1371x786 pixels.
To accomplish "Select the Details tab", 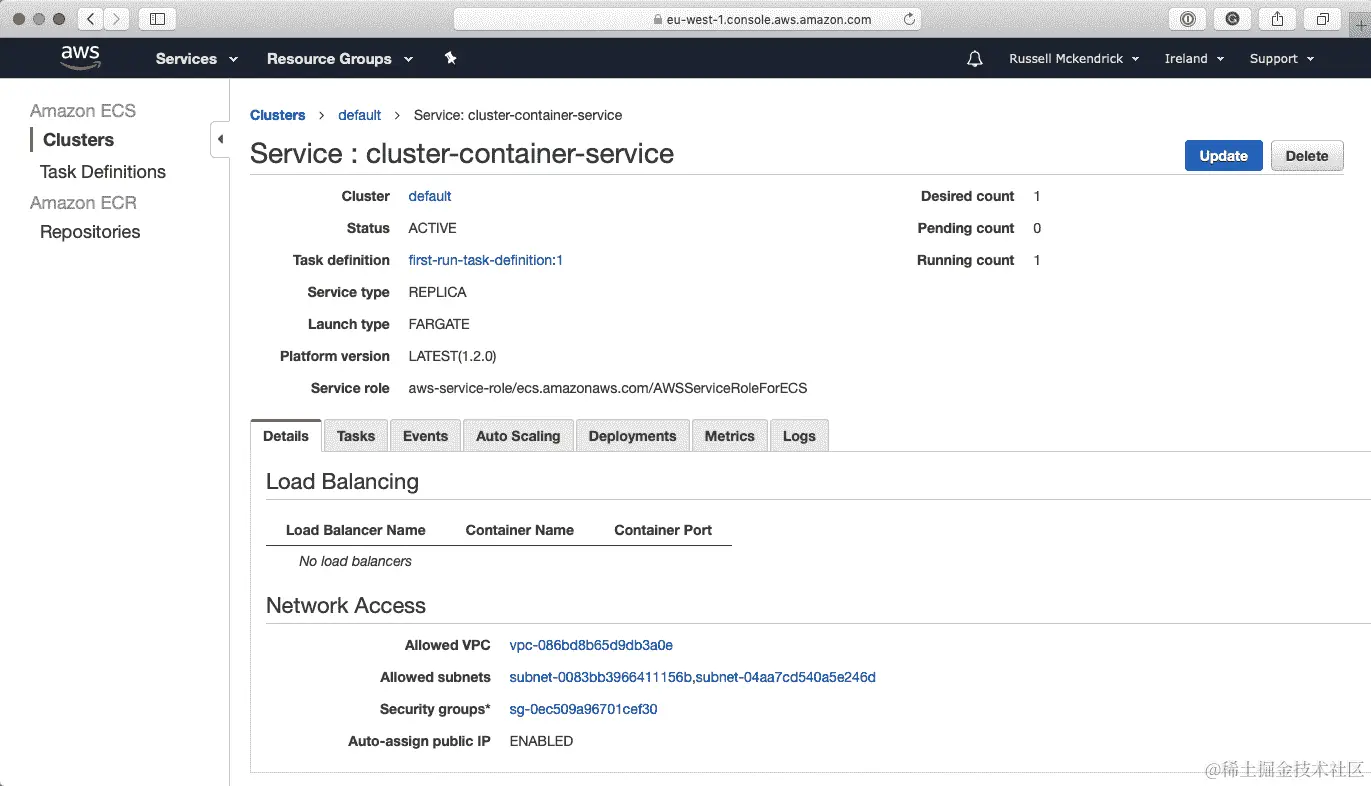I will (x=286, y=436).
